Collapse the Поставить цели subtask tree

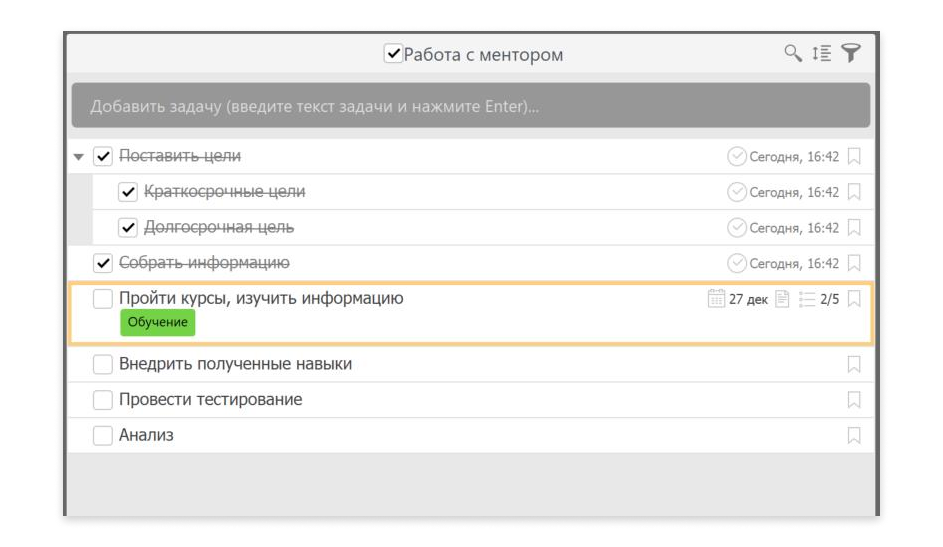[79, 157]
